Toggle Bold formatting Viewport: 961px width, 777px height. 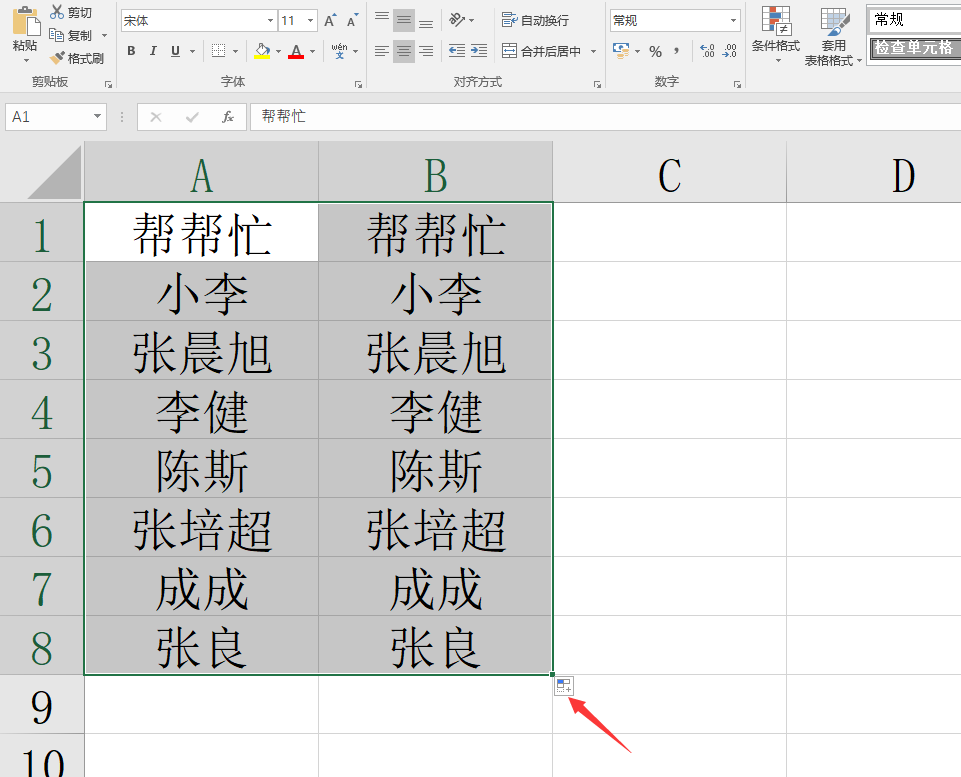click(x=131, y=51)
